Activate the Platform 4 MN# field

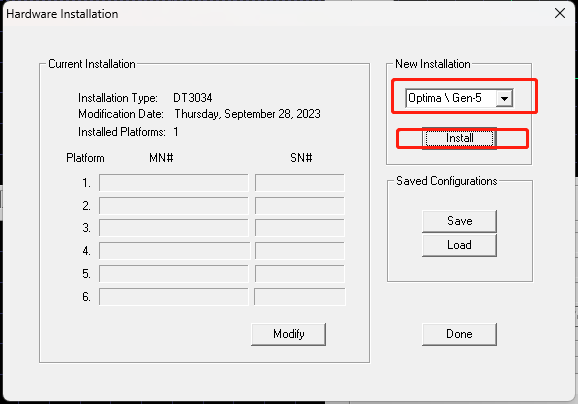[x=174, y=251]
